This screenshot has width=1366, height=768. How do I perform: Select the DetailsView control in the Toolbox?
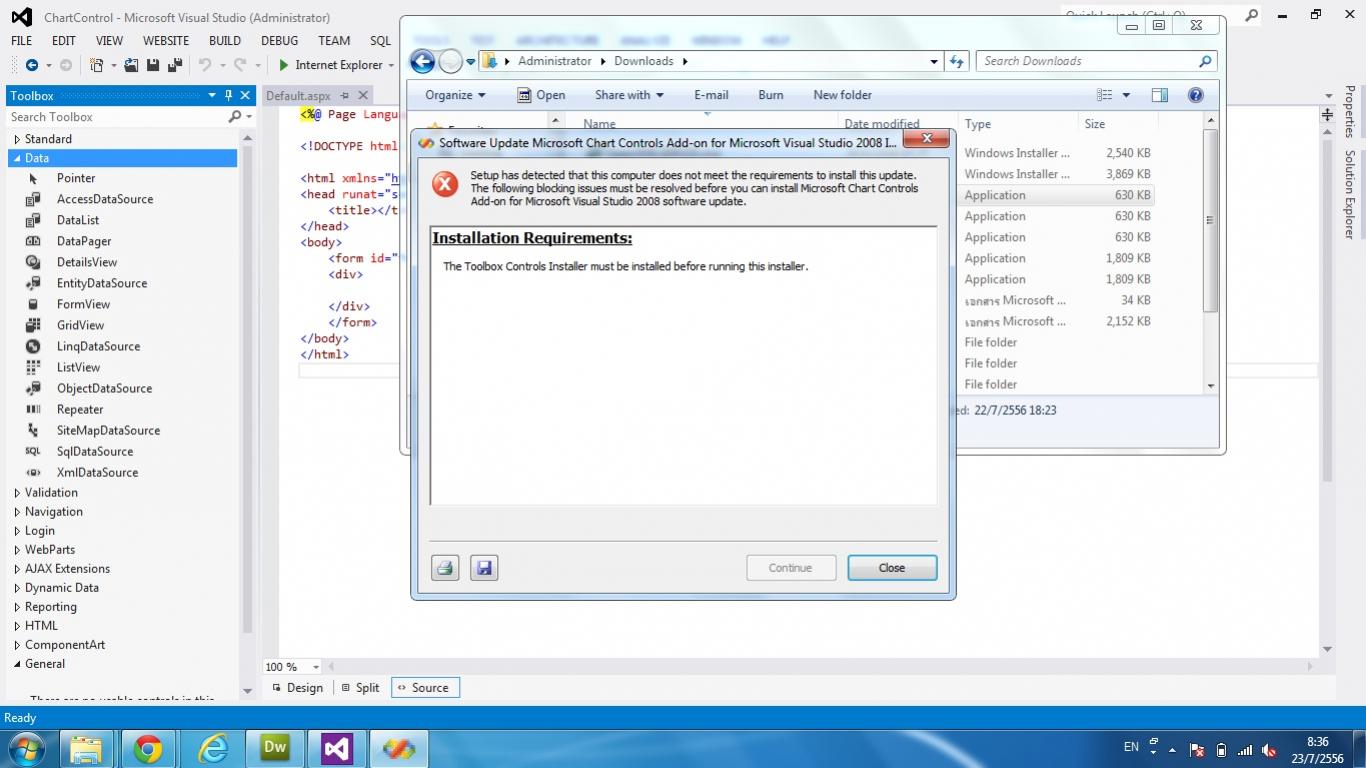[x=87, y=262]
